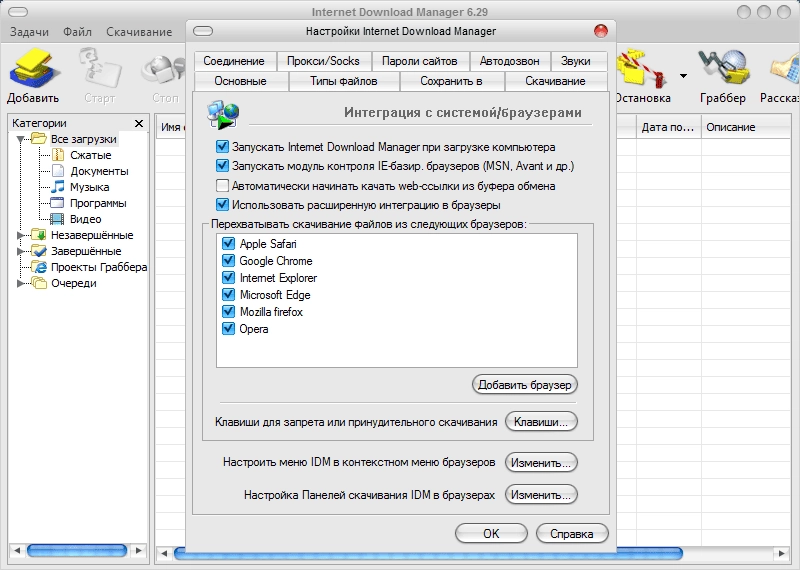Open the Задачи menu
The image size is (800, 570).
29,32
